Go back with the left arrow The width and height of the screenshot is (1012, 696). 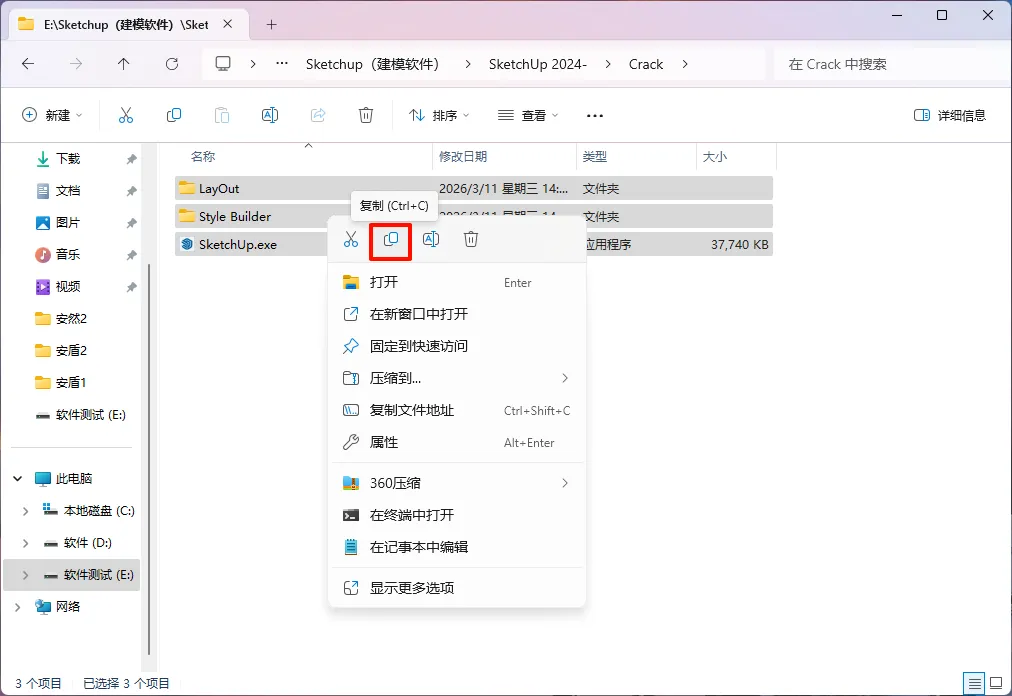[x=28, y=63]
